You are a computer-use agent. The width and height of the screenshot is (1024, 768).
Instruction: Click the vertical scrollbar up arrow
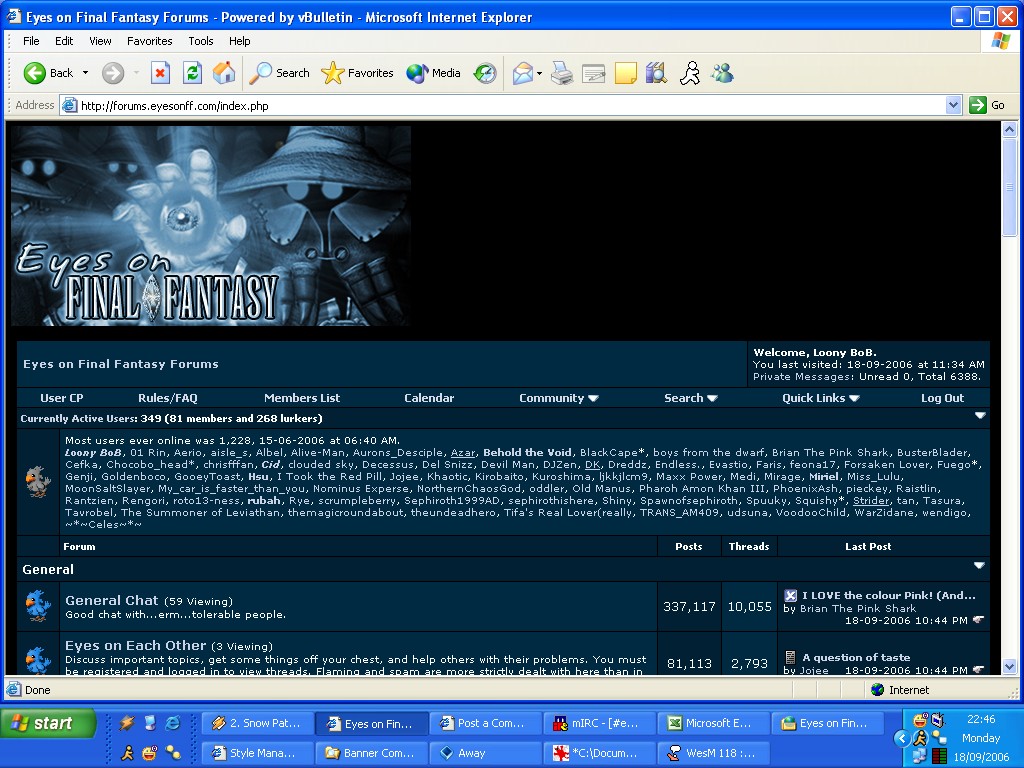coord(1009,129)
